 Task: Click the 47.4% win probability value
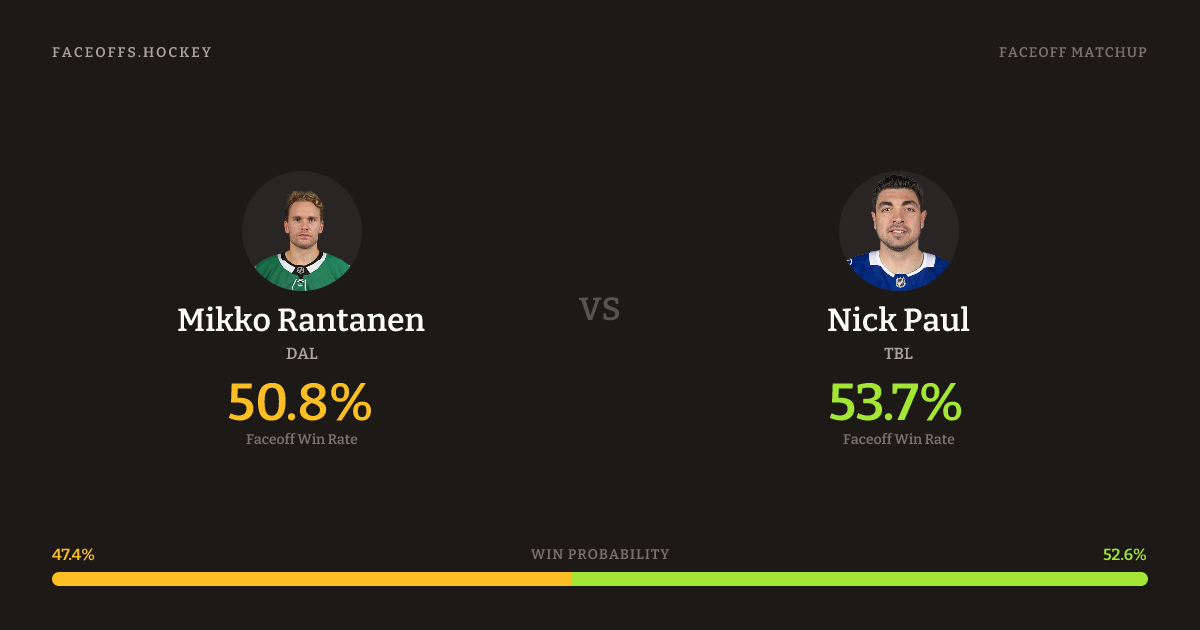(73, 554)
